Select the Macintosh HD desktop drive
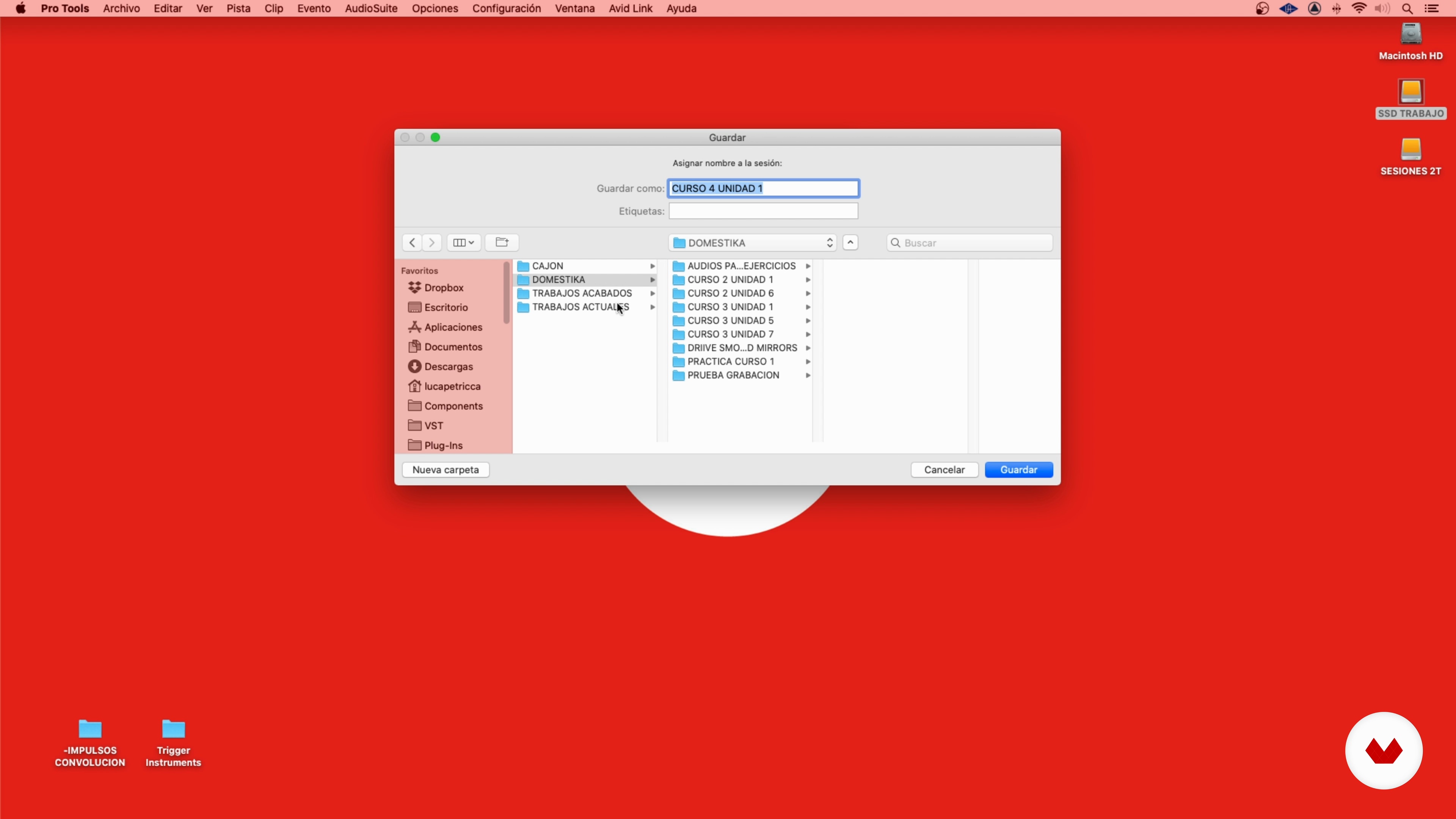 click(1411, 42)
